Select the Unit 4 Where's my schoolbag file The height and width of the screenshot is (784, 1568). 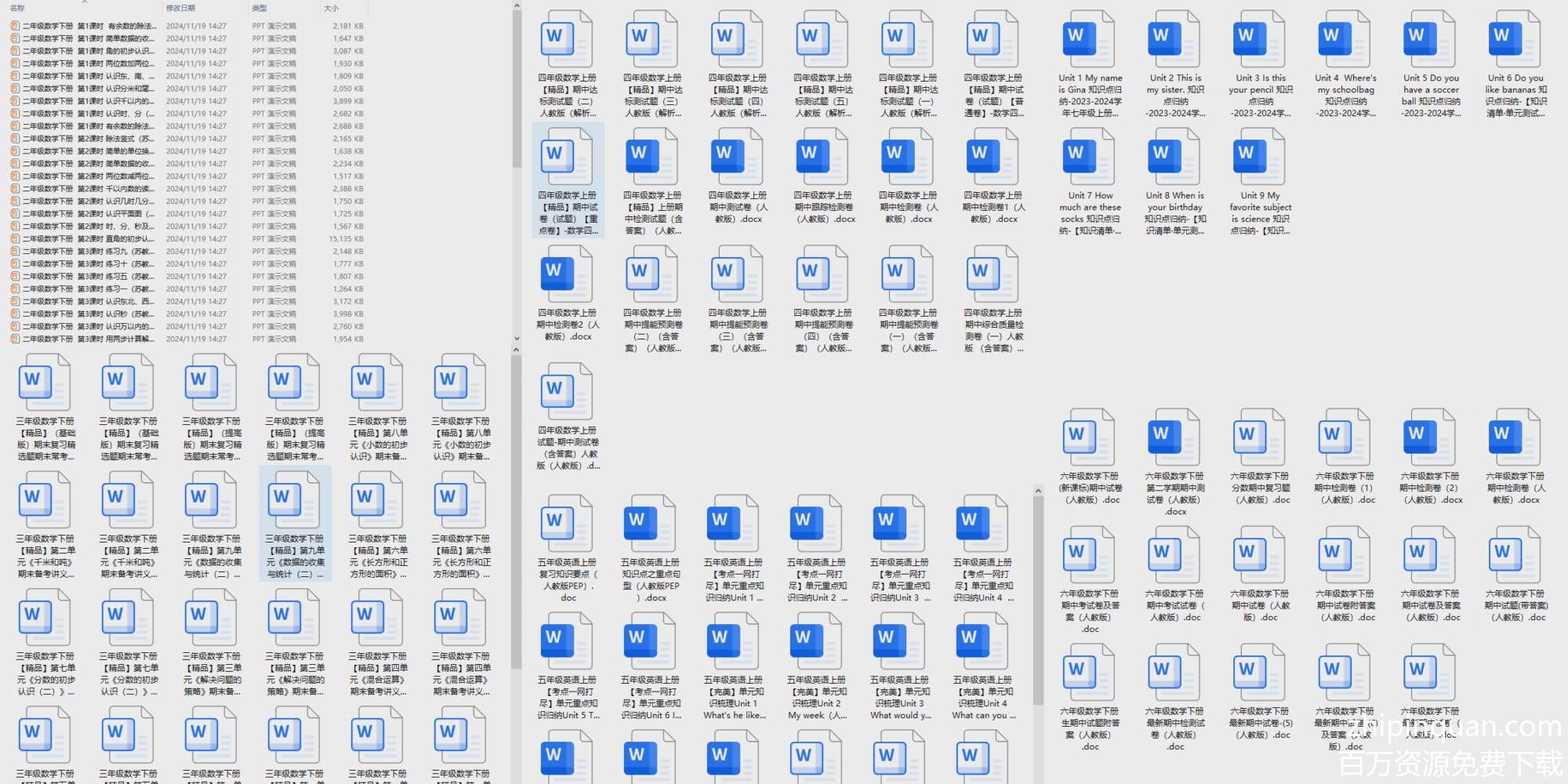coord(1345,64)
